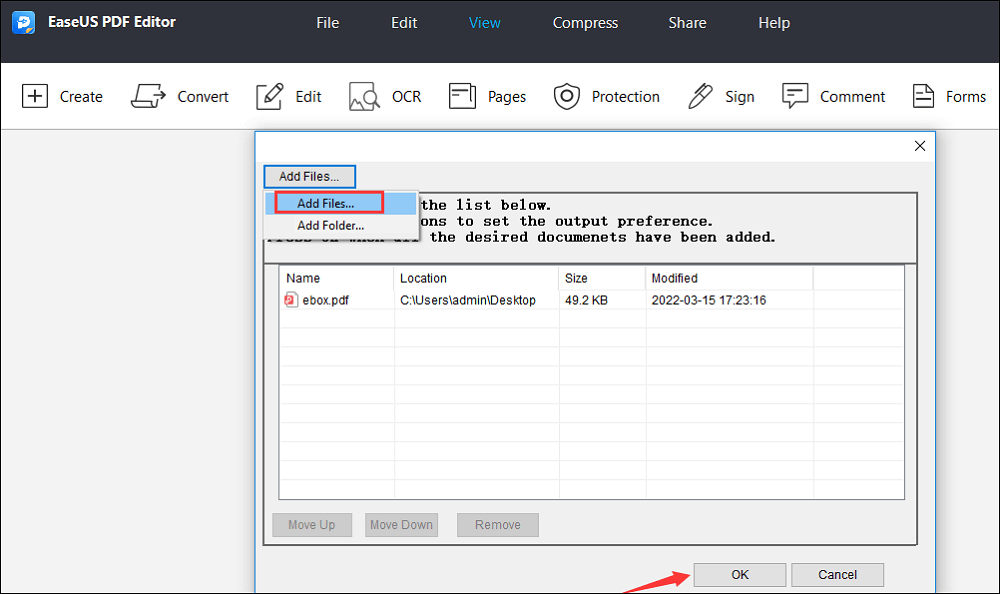Select the Forms document icon
This screenshot has width=1000, height=594.
coord(923,96)
